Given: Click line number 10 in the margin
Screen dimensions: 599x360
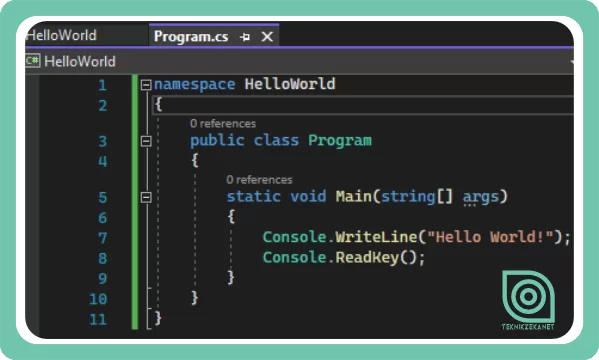Looking at the screenshot, I should pyautogui.click(x=98, y=299).
